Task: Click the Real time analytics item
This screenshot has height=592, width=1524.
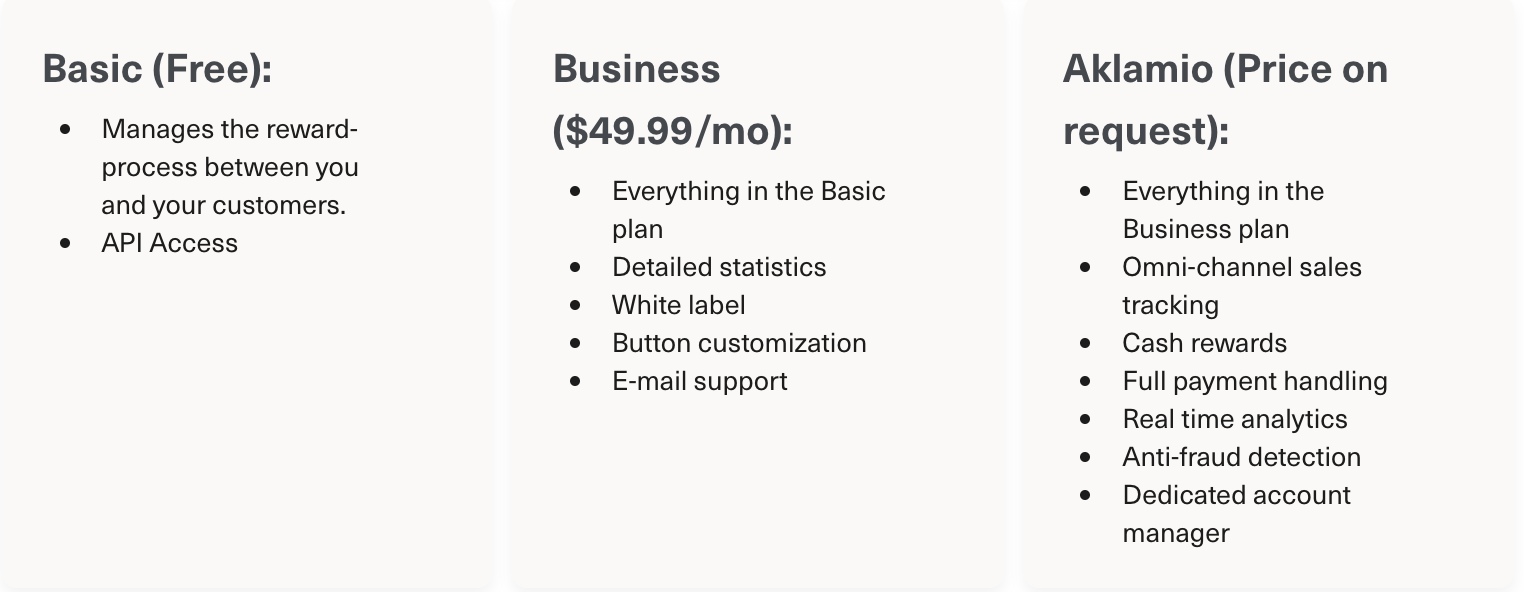Action: click(x=1234, y=419)
